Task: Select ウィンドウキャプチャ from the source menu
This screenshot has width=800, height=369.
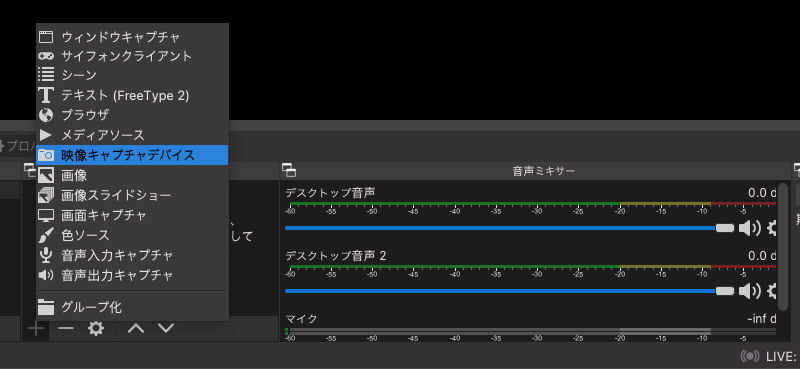Action: [132, 37]
